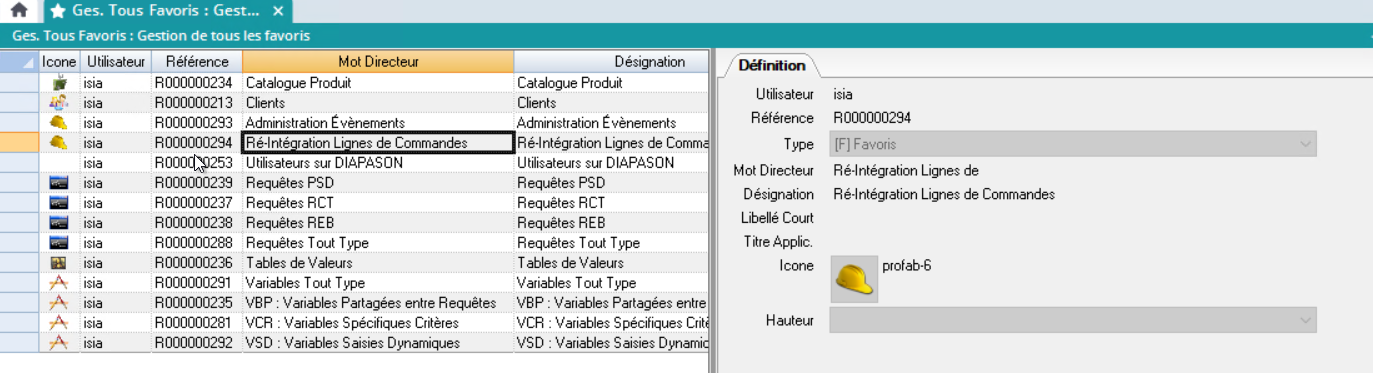Select Requêtes PSD in Mot Directeur column
This screenshot has height=373, width=1373.
tap(378, 183)
